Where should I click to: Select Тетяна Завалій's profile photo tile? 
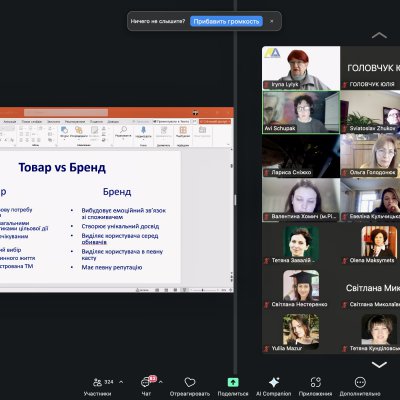coord(301,244)
